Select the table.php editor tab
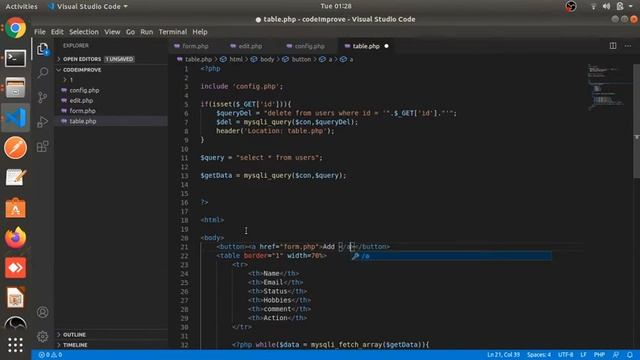 click(366, 46)
